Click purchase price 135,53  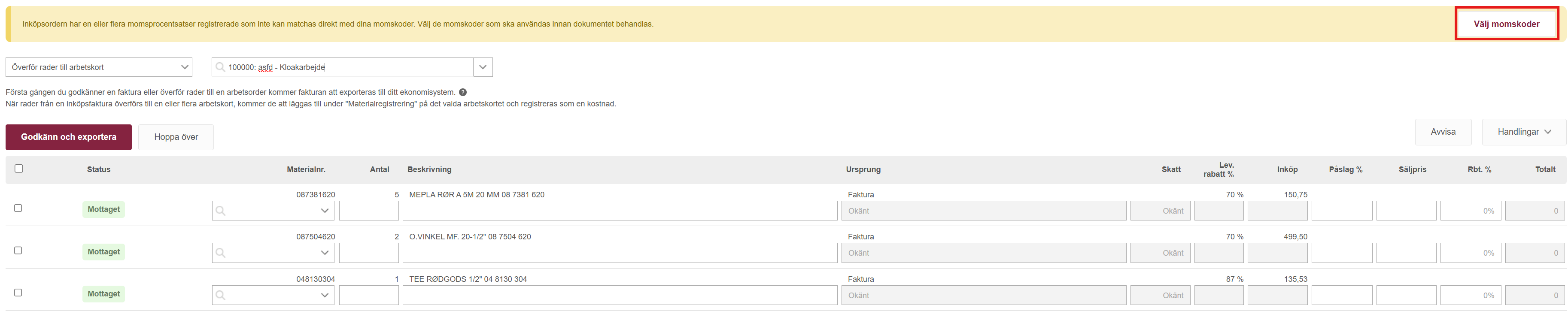pyautogui.click(x=1295, y=279)
